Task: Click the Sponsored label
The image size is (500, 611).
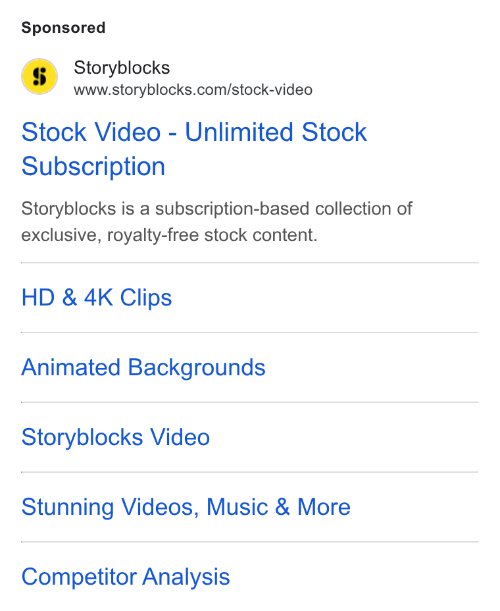Action: [x=63, y=28]
